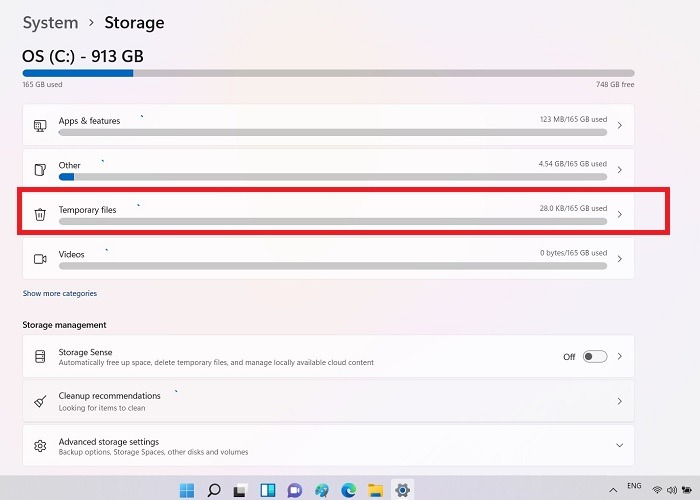Open the Widgets panel from taskbar

click(268, 490)
